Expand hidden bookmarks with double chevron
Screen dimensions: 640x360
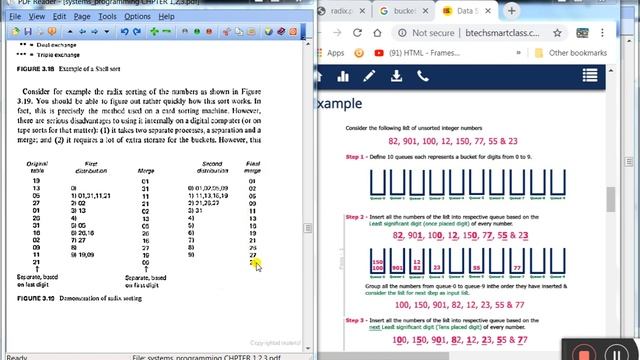518,53
